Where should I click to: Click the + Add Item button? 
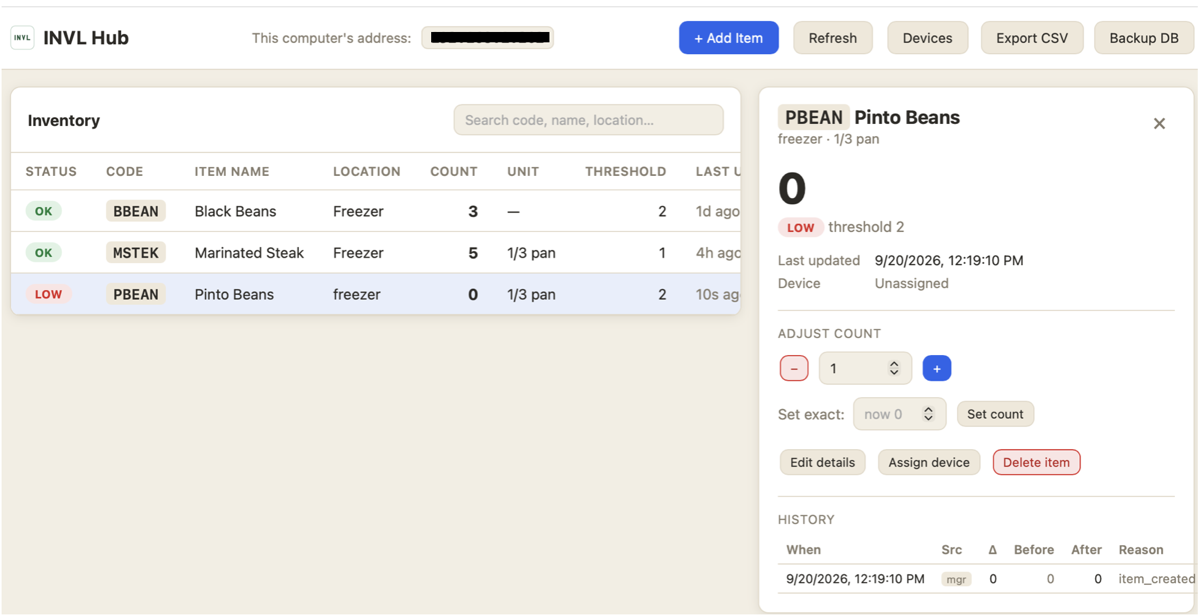(x=729, y=38)
